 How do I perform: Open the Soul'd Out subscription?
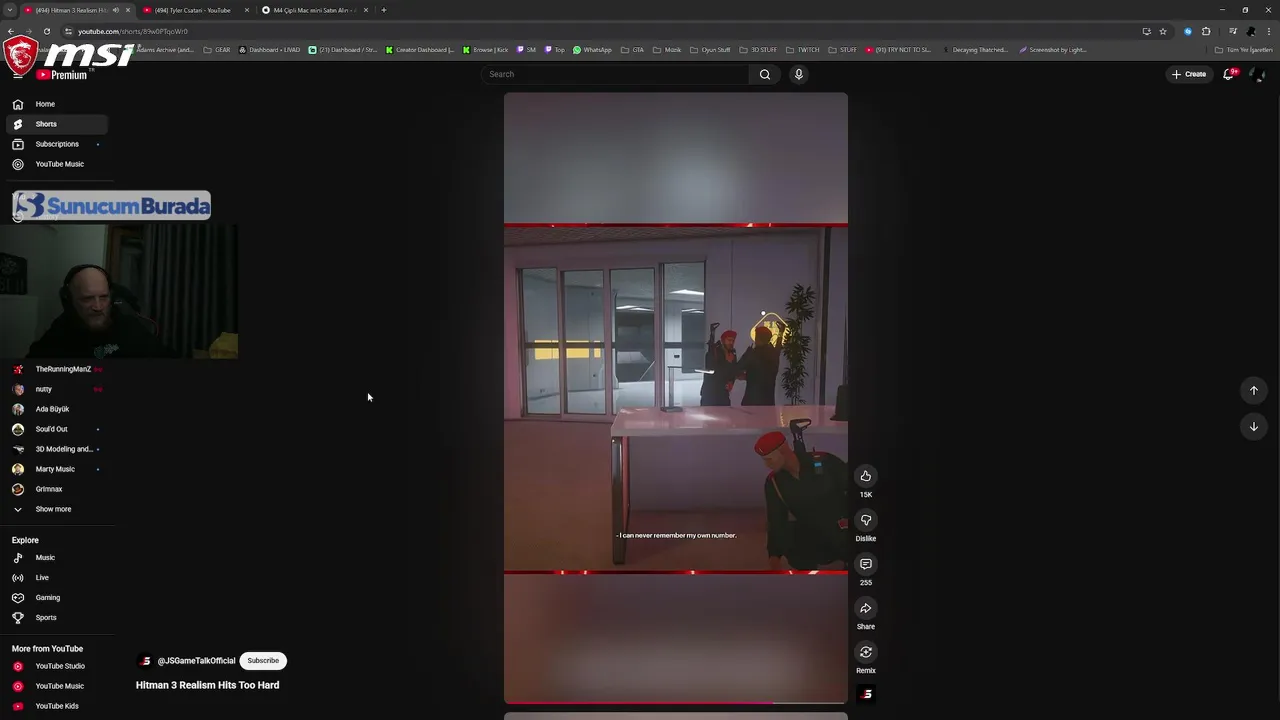51,429
